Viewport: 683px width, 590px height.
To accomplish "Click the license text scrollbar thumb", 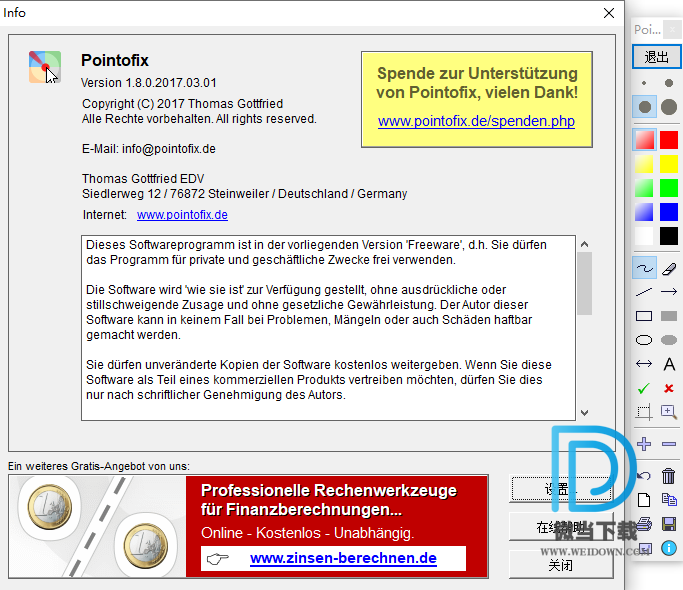I will [x=585, y=283].
